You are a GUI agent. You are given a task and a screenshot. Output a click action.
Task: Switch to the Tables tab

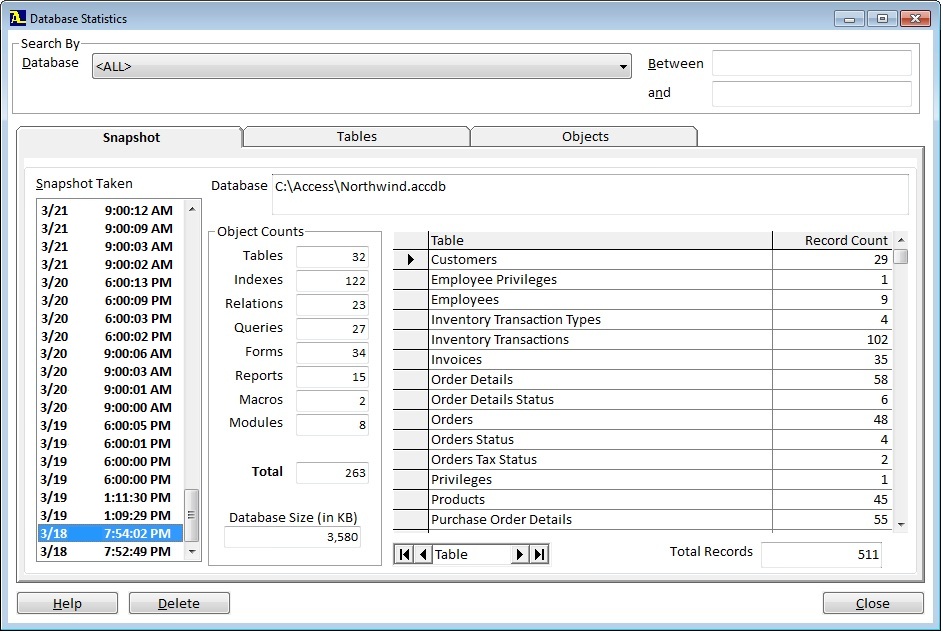356,137
